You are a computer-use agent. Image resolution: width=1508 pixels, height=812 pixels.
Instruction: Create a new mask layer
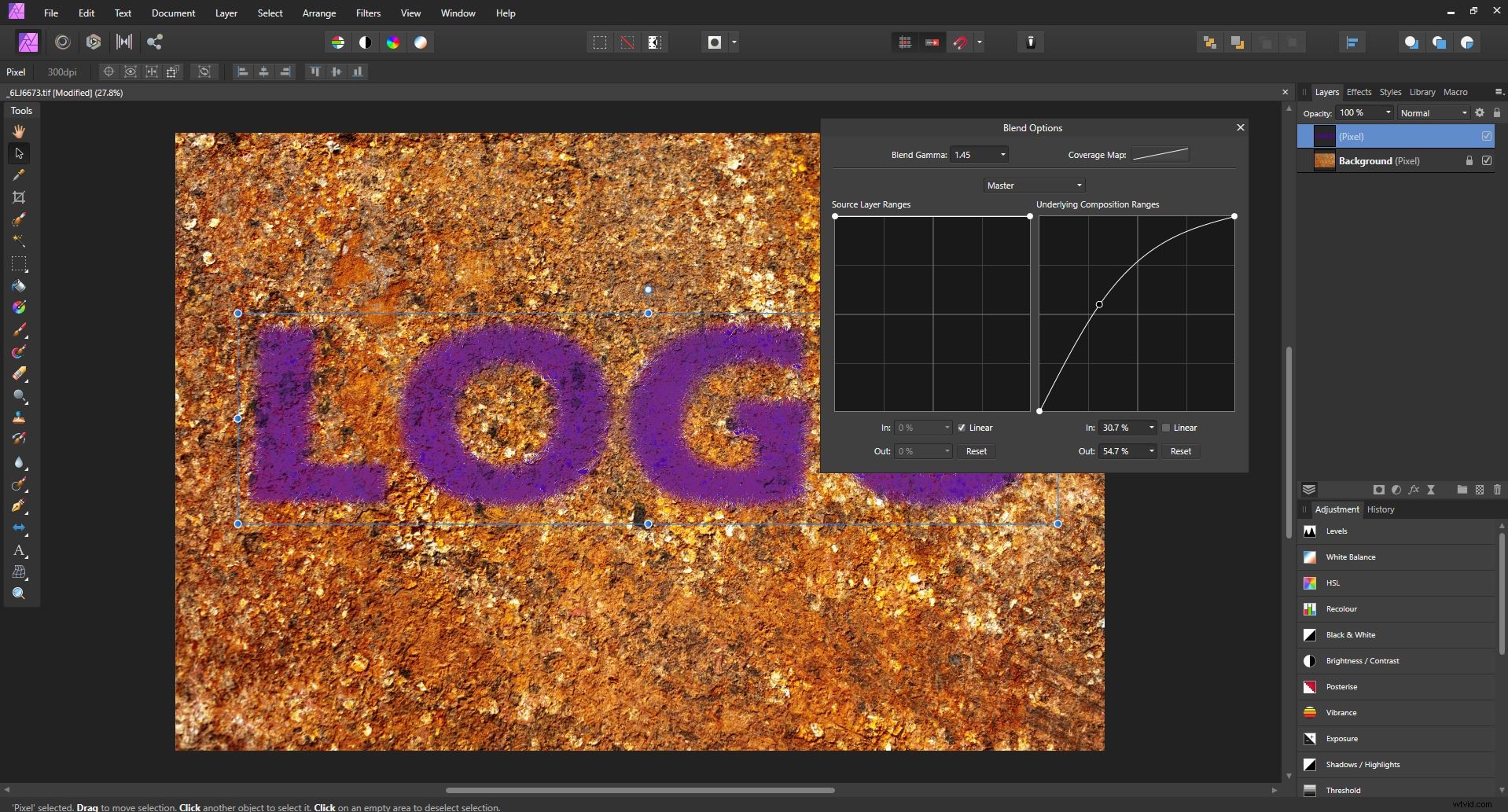click(x=1378, y=489)
